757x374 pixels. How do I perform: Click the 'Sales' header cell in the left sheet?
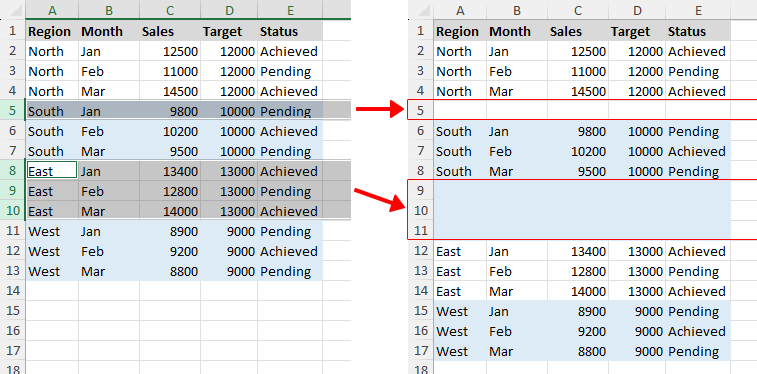coord(170,31)
